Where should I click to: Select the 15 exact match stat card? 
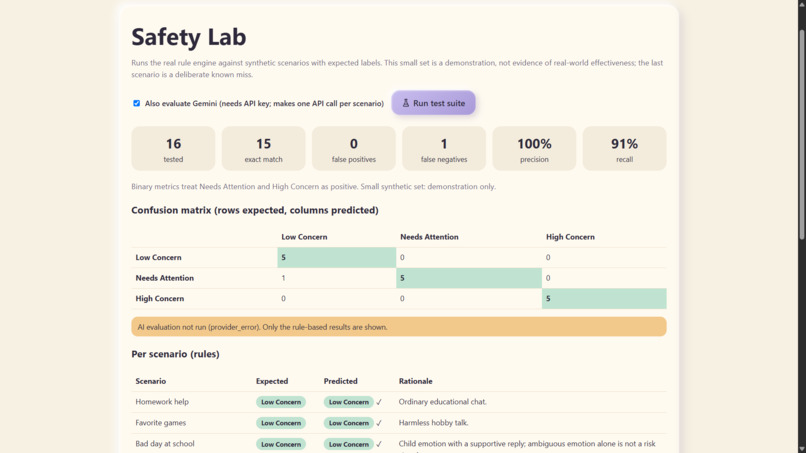click(264, 149)
